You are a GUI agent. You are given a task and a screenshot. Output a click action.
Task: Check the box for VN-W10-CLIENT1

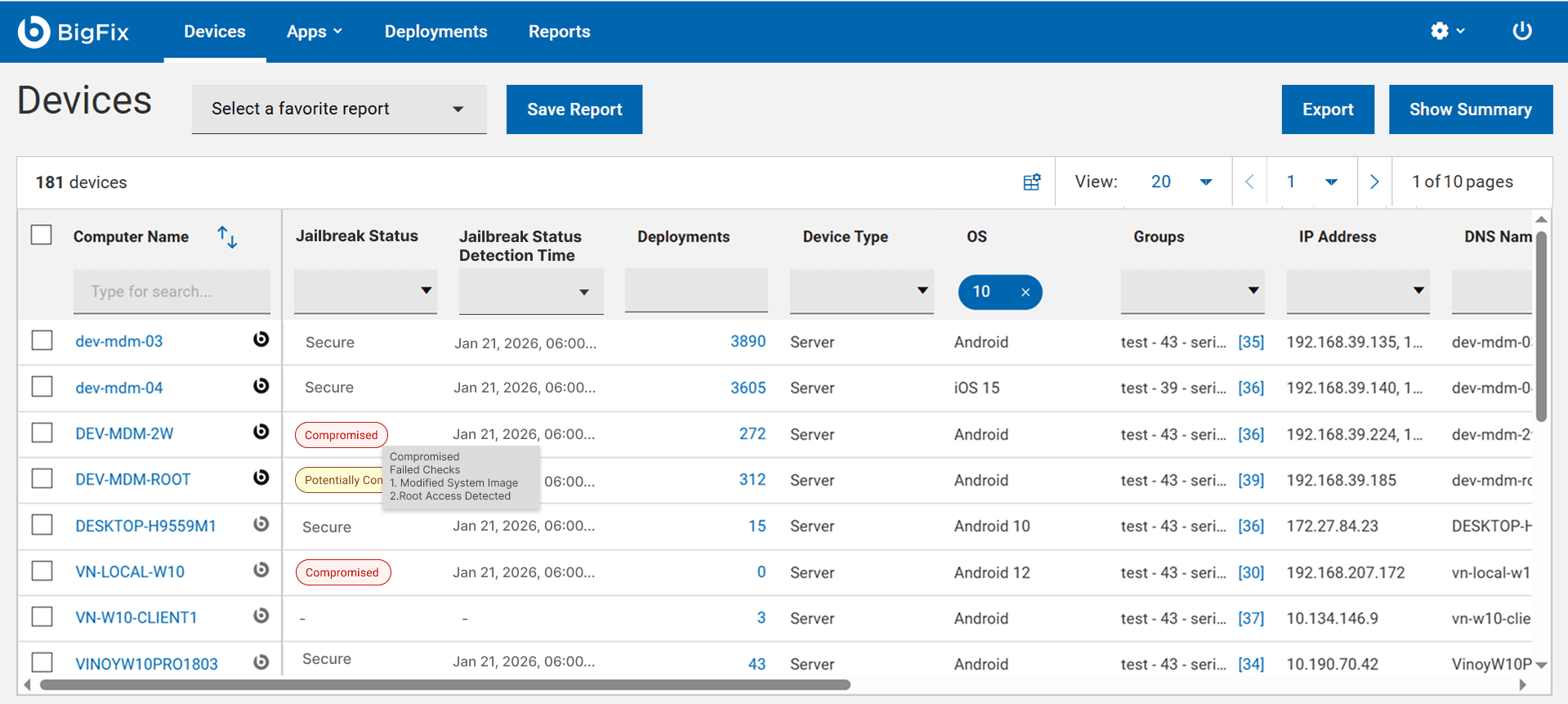coord(42,617)
